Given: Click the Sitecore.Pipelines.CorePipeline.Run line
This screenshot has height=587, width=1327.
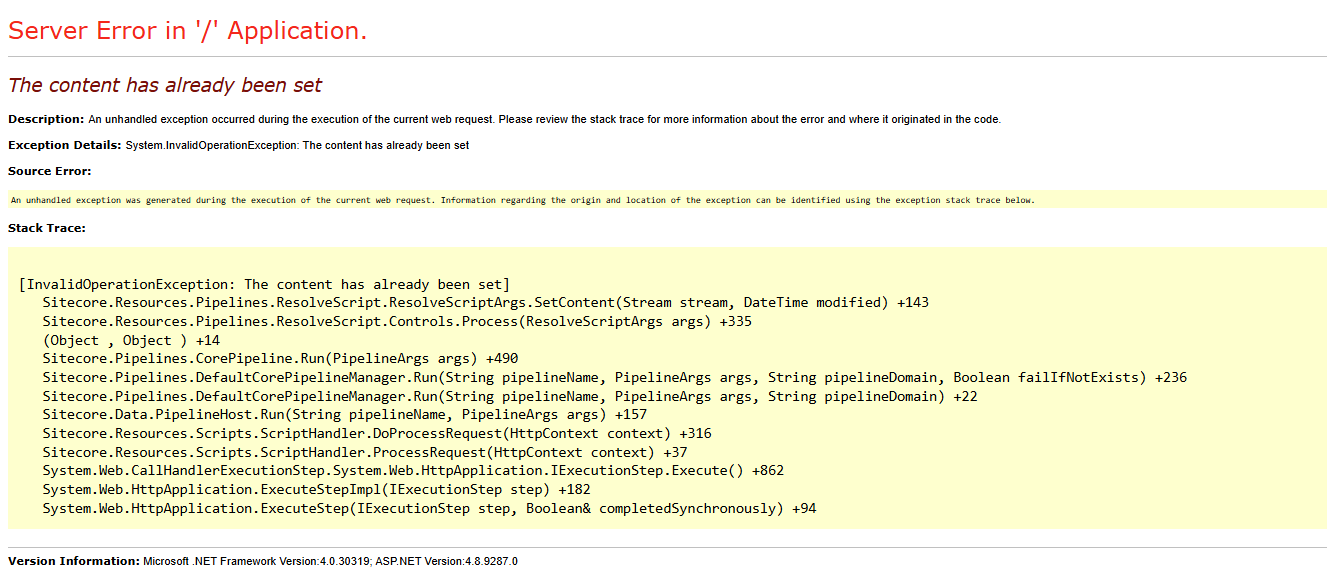Looking at the screenshot, I should 265,358.
